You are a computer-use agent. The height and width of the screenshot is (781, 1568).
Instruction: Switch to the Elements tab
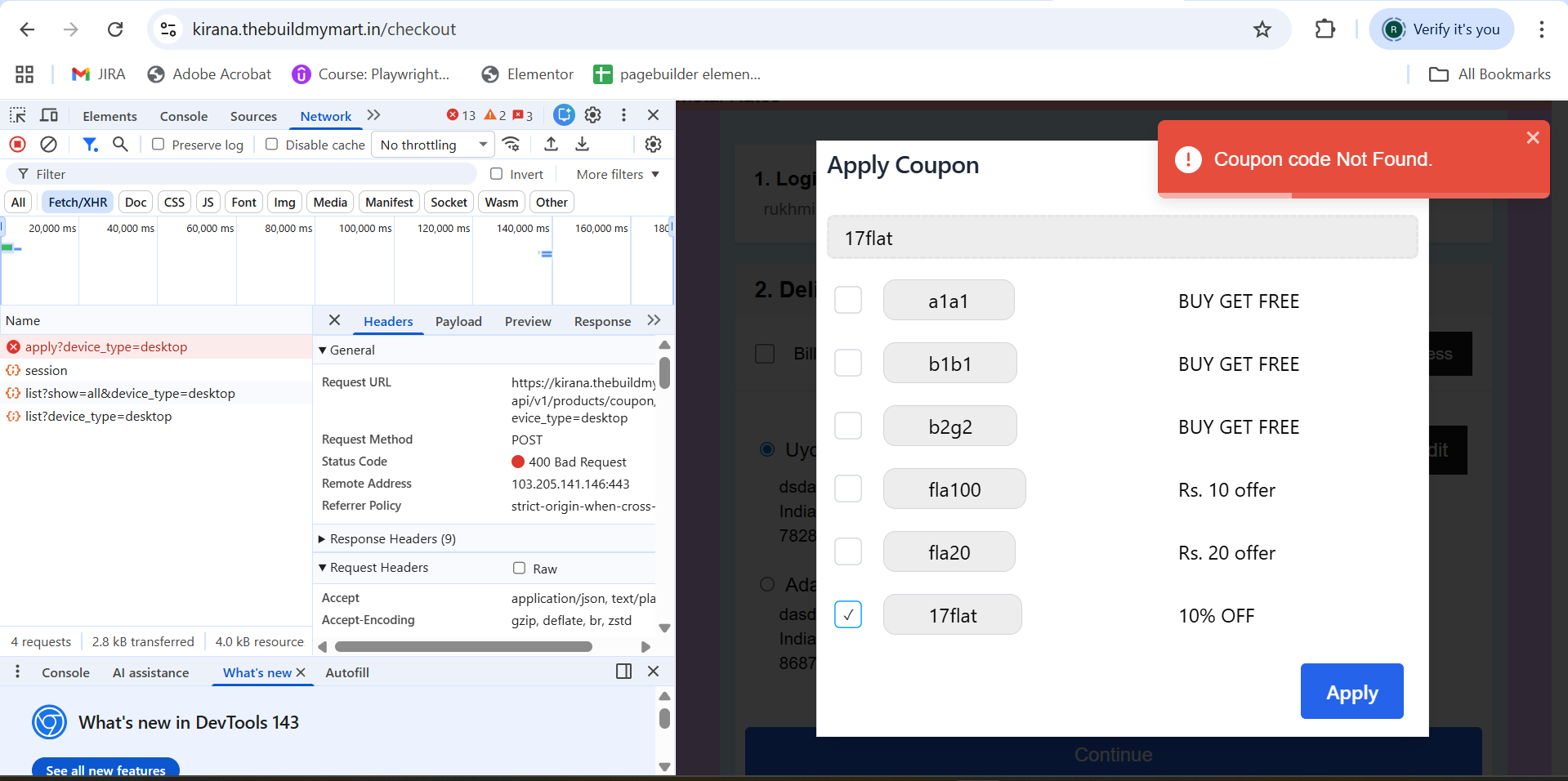click(x=109, y=116)
